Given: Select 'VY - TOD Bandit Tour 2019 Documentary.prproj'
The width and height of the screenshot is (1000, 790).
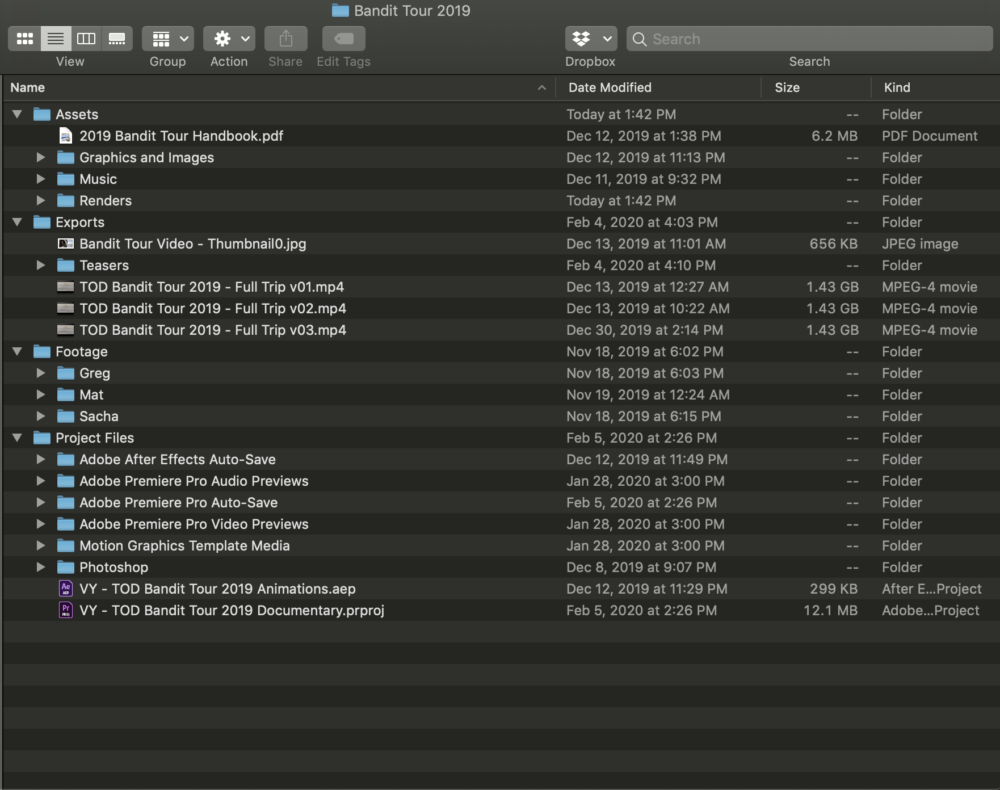Looking at the screenshot, I should 232,610.
